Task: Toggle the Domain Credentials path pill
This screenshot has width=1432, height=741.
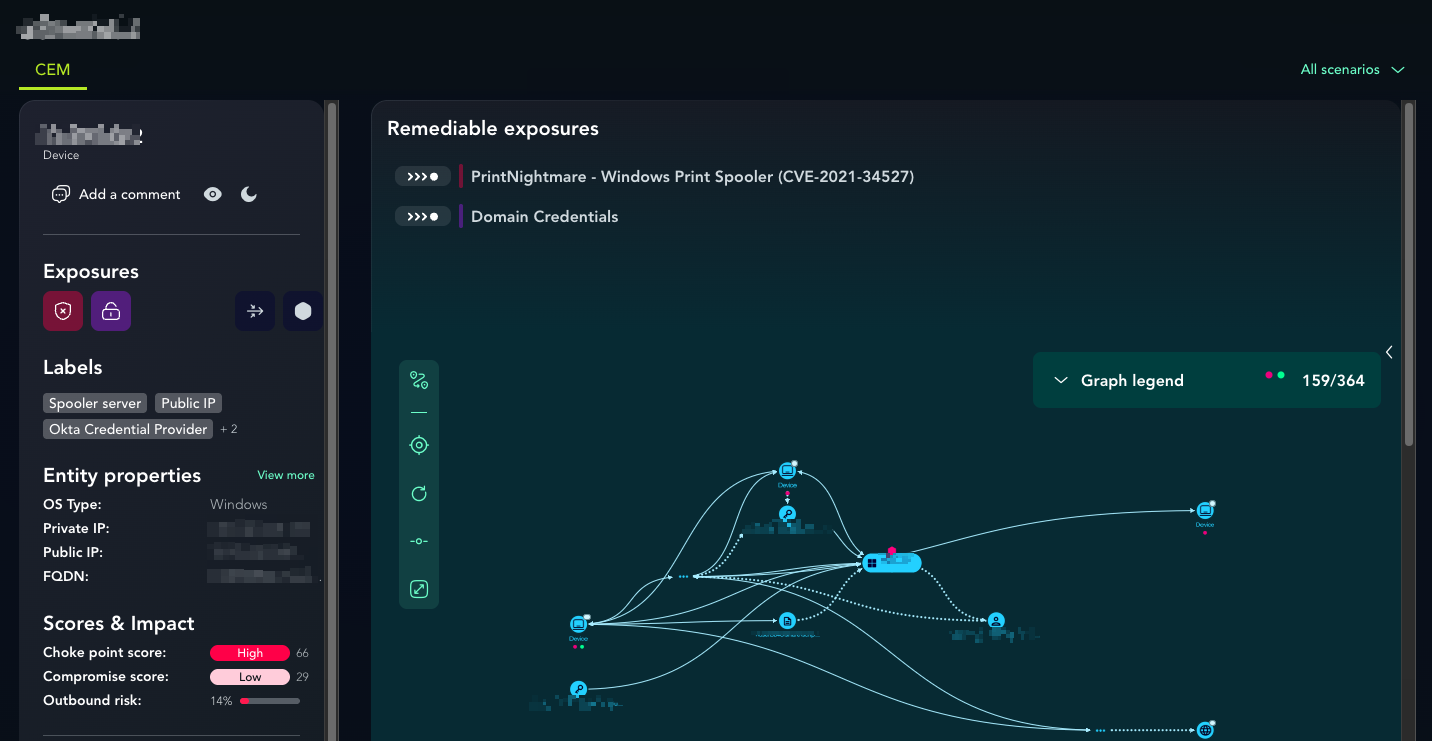Action: click(x=422, y=217)
